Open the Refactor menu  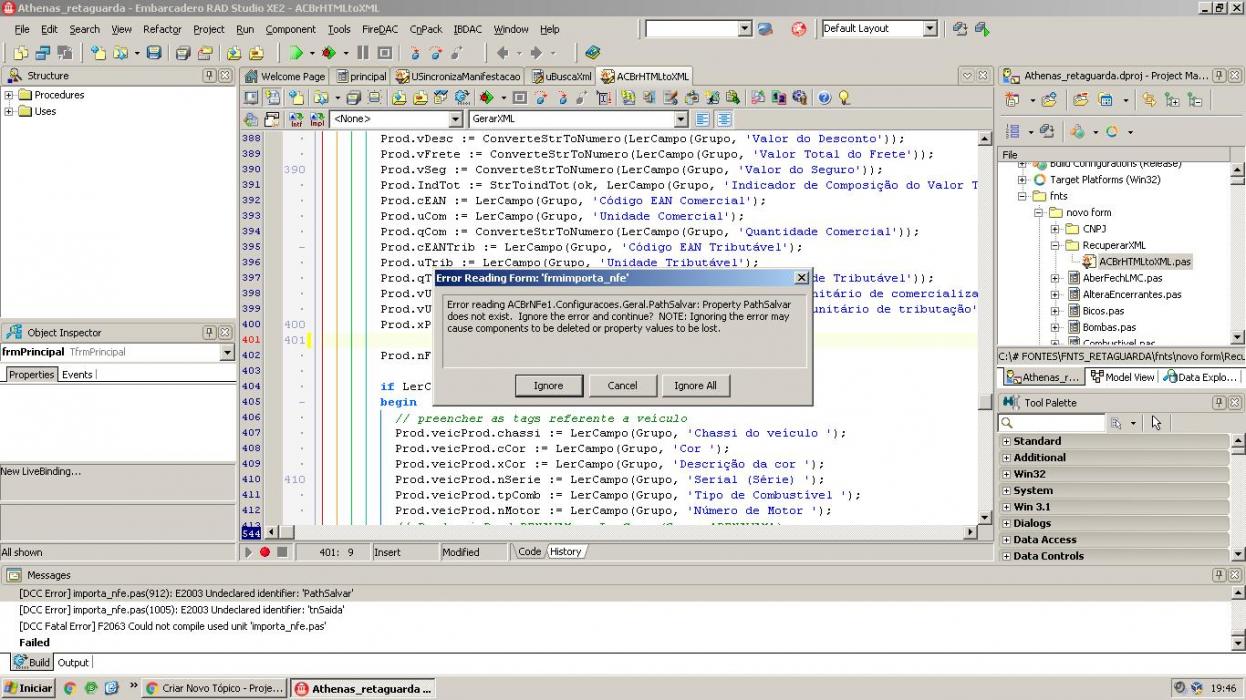coord(162,29)
